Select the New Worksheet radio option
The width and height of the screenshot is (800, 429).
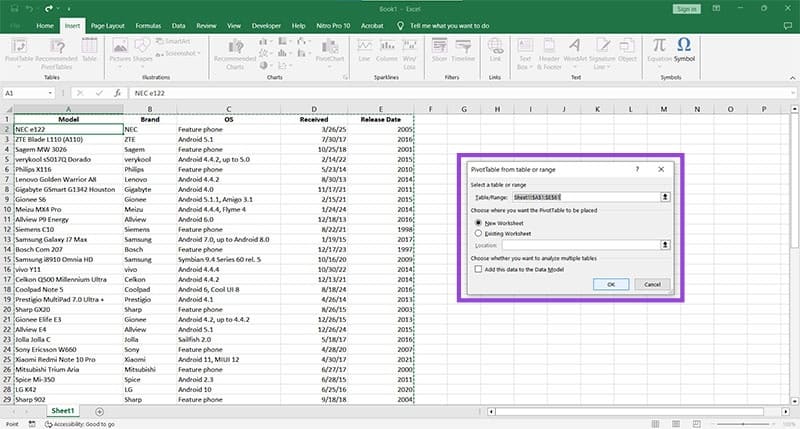pos(479,222)
